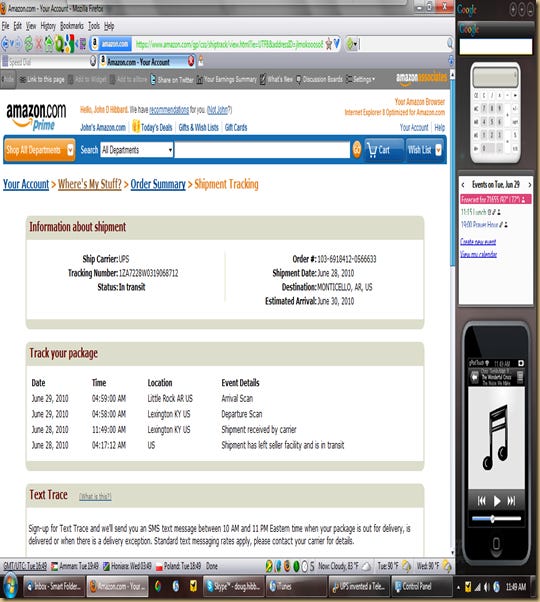Image resolution: width=540 pixels, height=602 pixels.
Task: Click Create new event in calendar gadget
Action: click(x=478, y=241)
